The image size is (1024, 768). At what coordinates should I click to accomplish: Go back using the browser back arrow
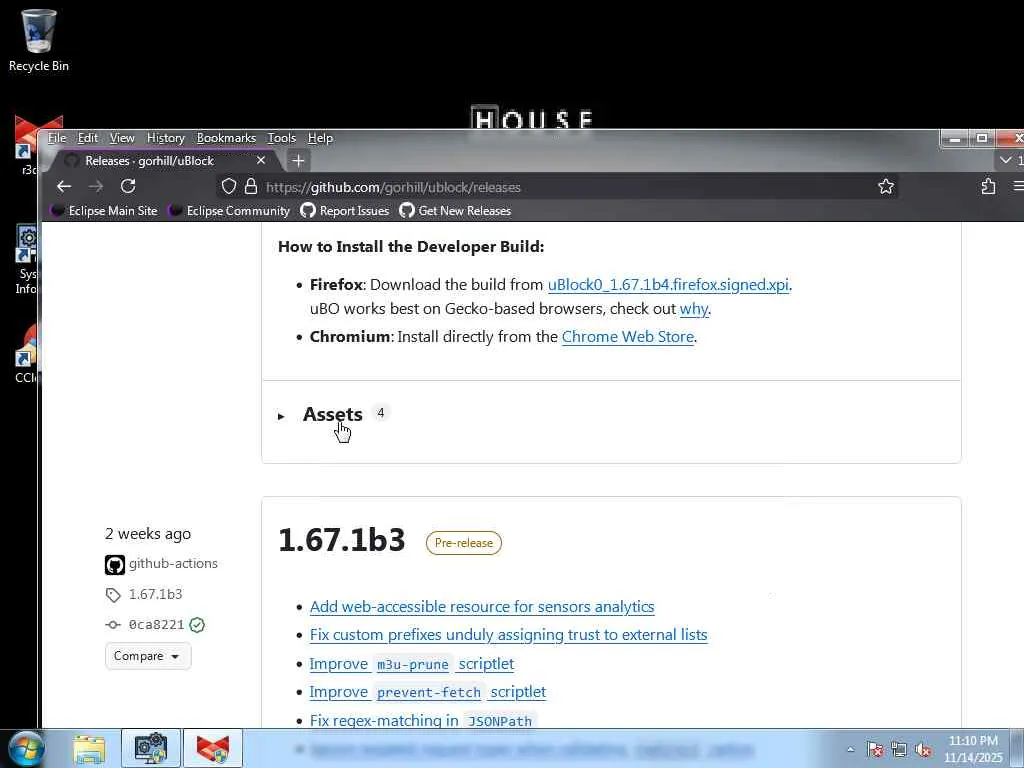pos(63,187)
